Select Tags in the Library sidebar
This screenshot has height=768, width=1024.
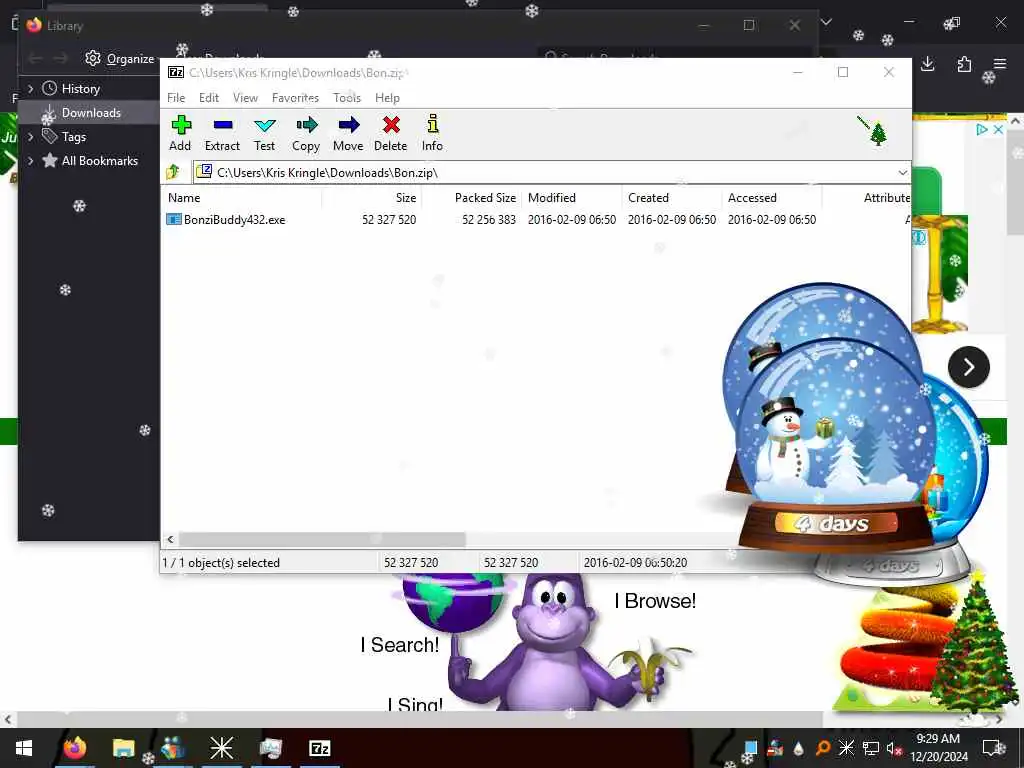click(73, 137)
